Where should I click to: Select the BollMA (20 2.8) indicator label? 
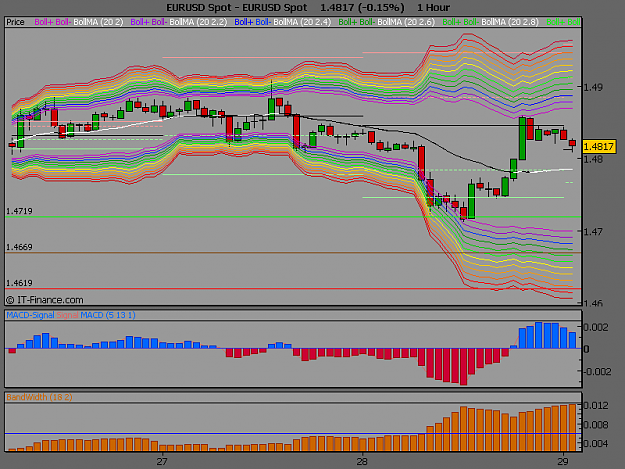coord(510,22)
